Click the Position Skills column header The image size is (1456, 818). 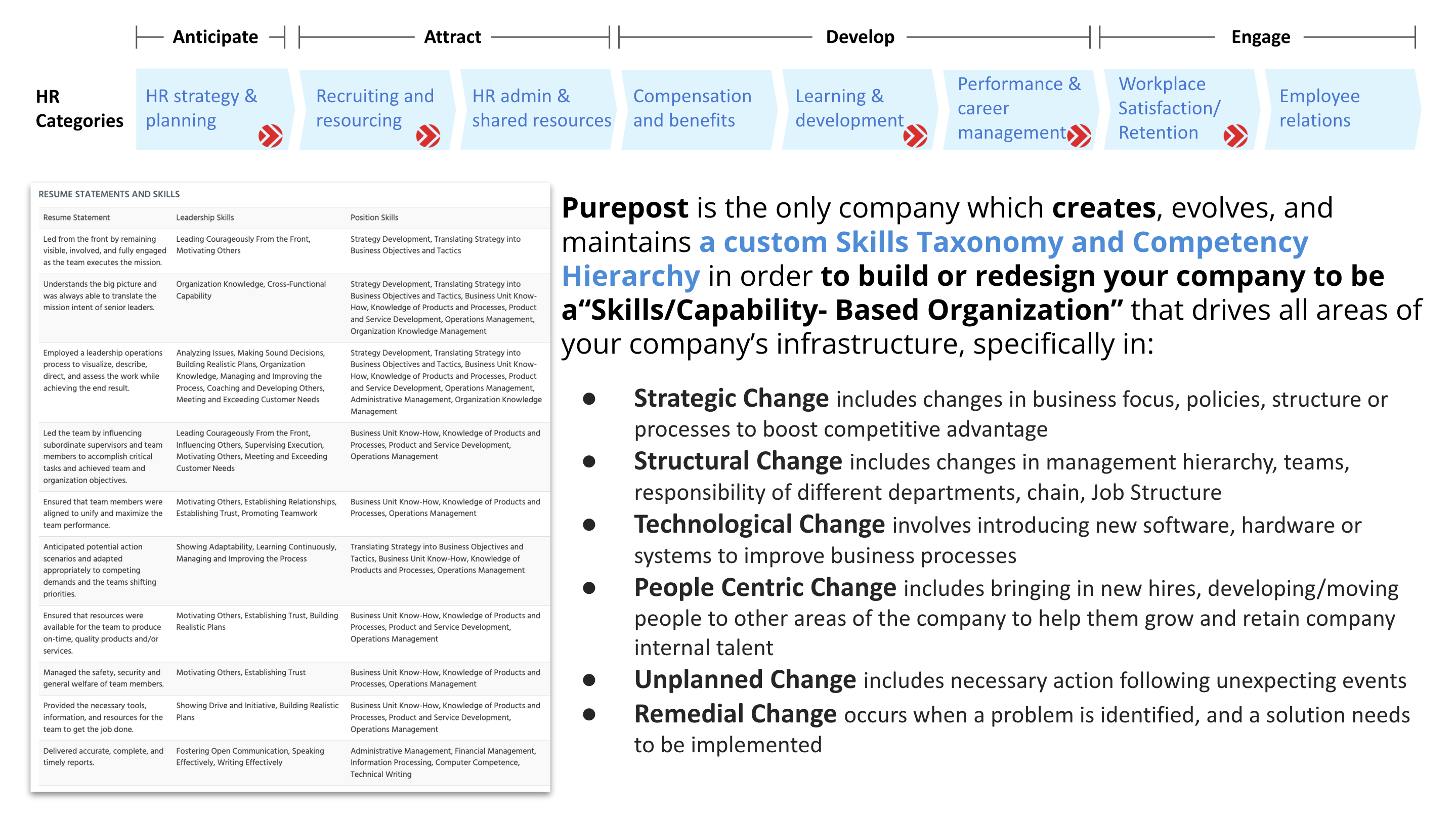[374, 217]
